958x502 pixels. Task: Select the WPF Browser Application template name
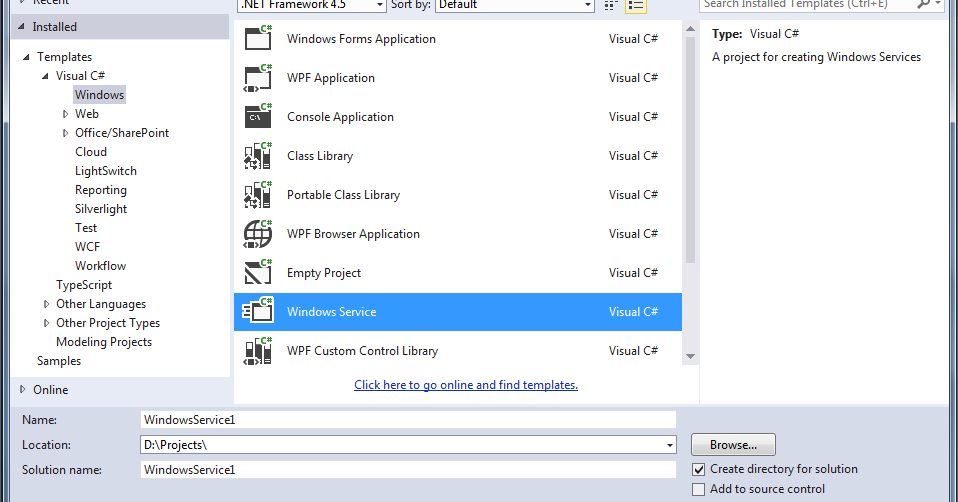[353, 234]
